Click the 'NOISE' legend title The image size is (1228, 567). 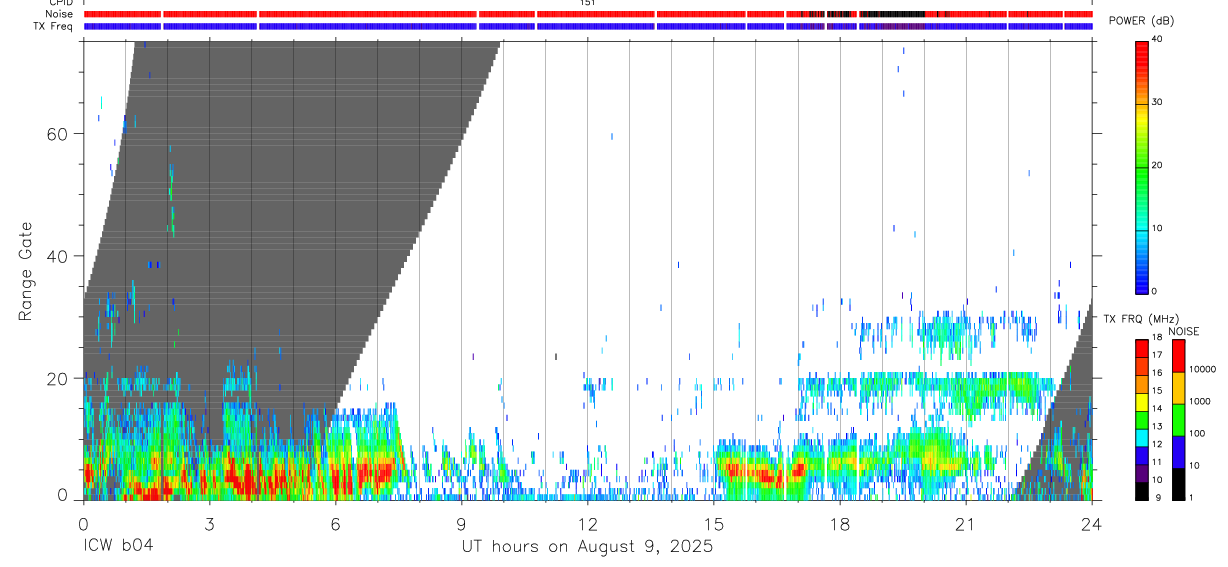pyautogui.click(x=1183, y=331)
